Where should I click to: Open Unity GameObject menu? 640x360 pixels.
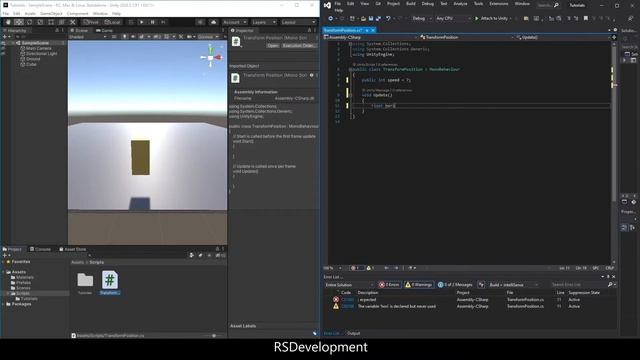tap(51, 13)
